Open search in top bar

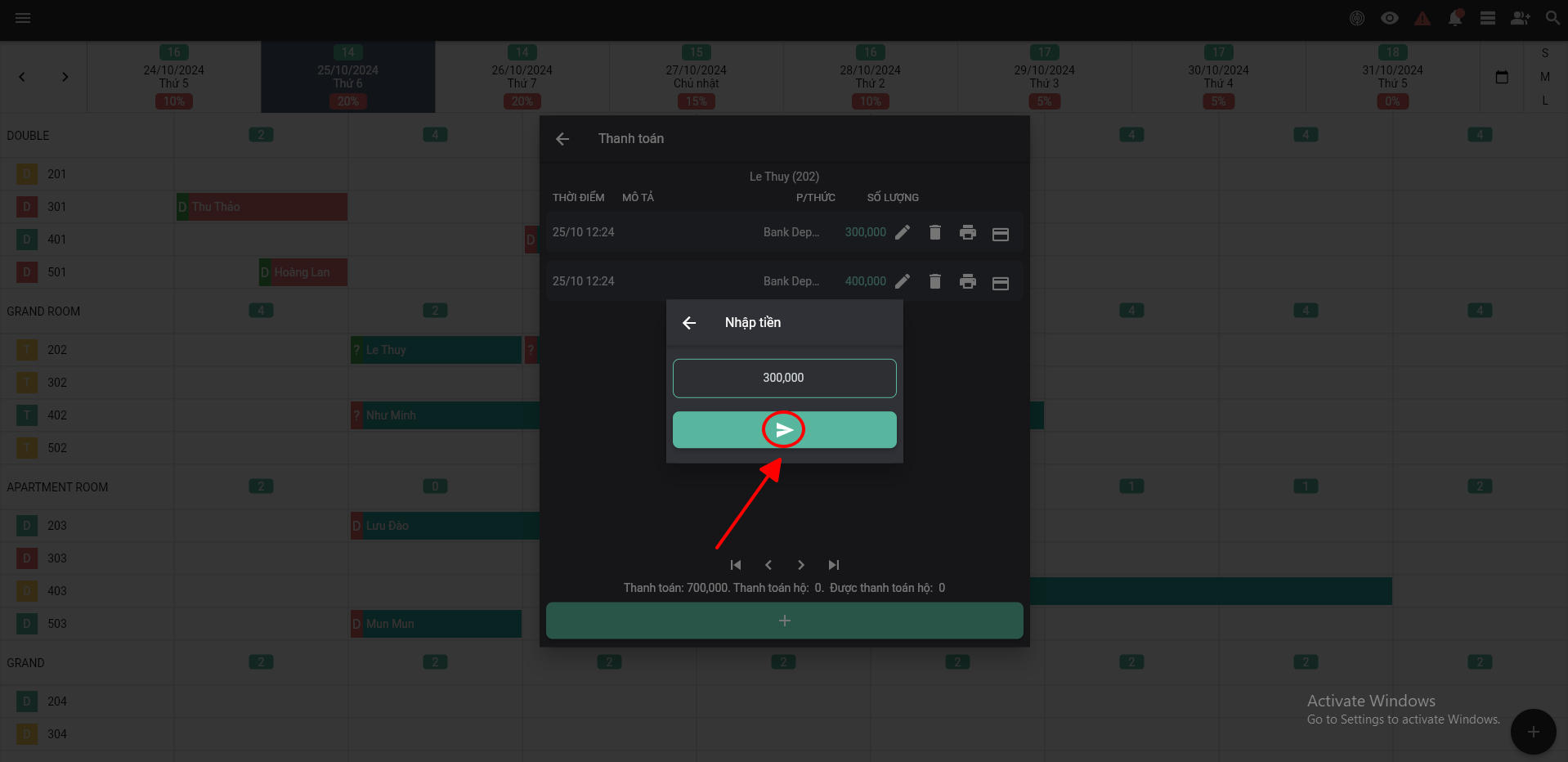tap(1552, 18)
